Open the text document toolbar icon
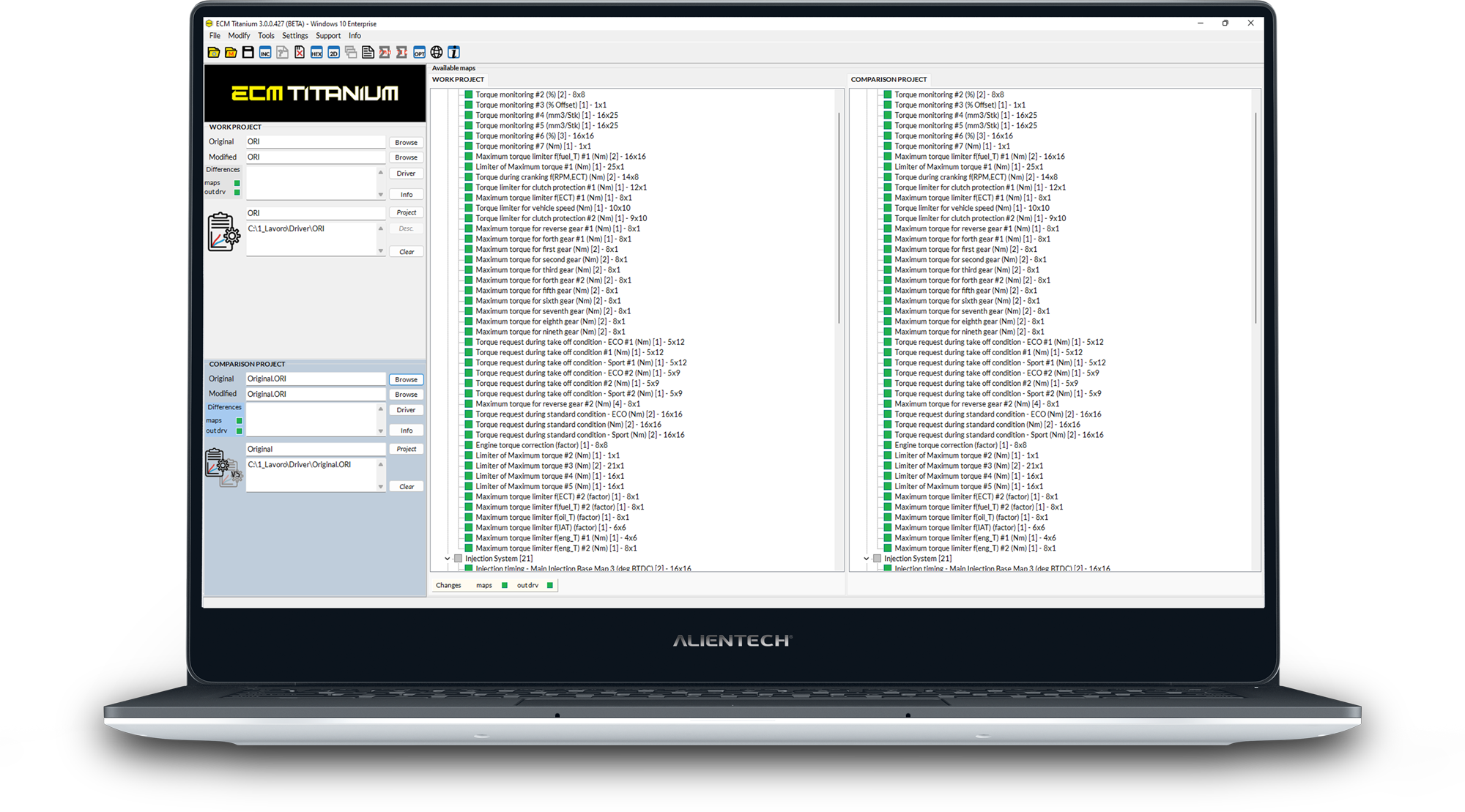Viewport: 1465px width, 812px height. point(368,52)
